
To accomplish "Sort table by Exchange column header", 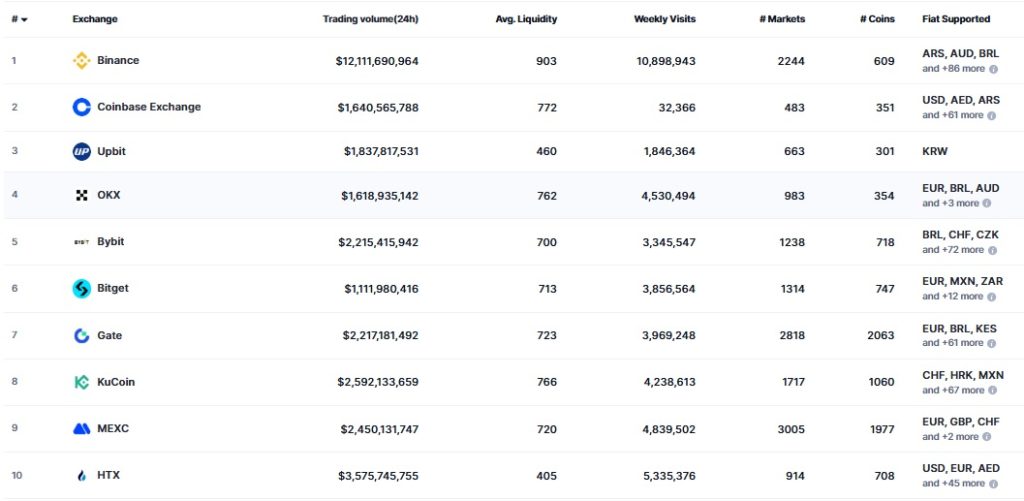I will (x=95, y=19).
